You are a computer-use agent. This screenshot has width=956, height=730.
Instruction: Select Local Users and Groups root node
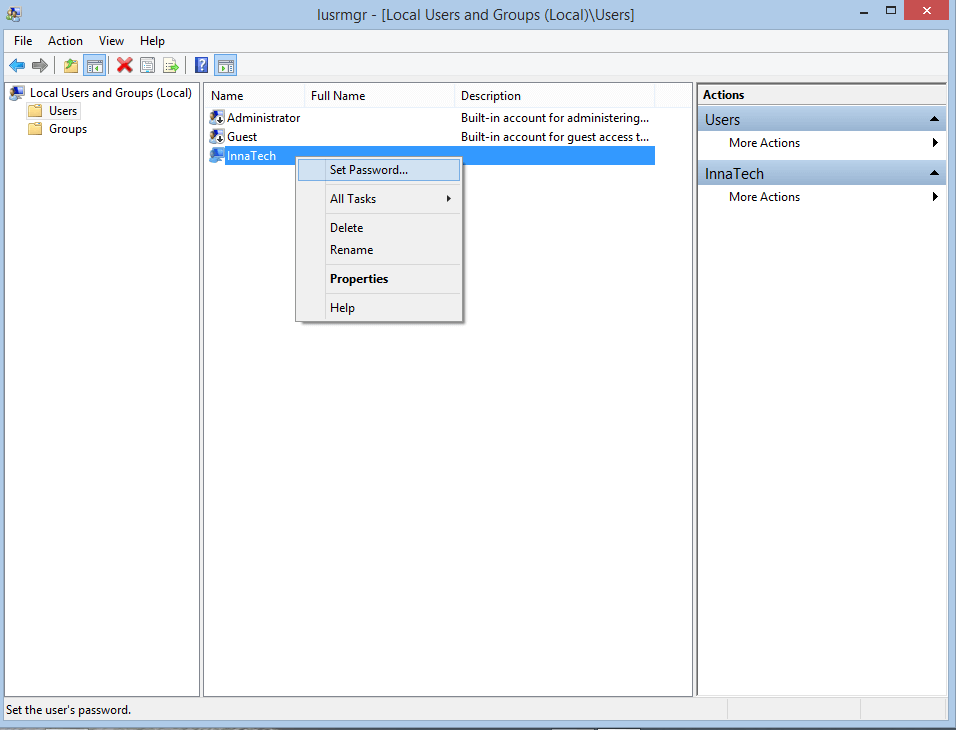(110, 93)
